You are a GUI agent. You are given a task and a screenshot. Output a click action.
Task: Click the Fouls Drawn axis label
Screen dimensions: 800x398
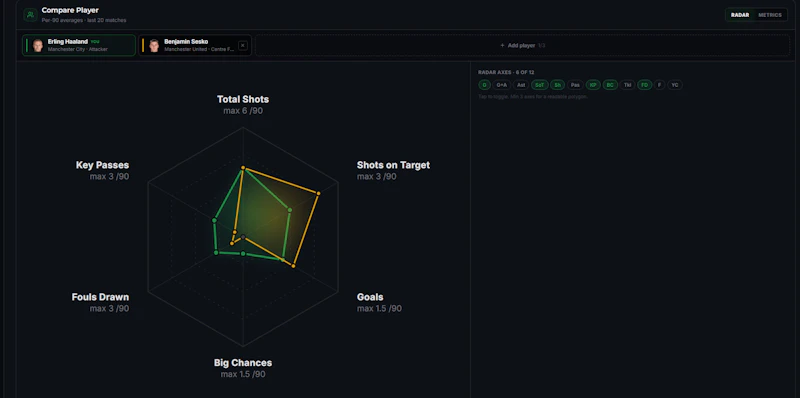coord(101,297)
